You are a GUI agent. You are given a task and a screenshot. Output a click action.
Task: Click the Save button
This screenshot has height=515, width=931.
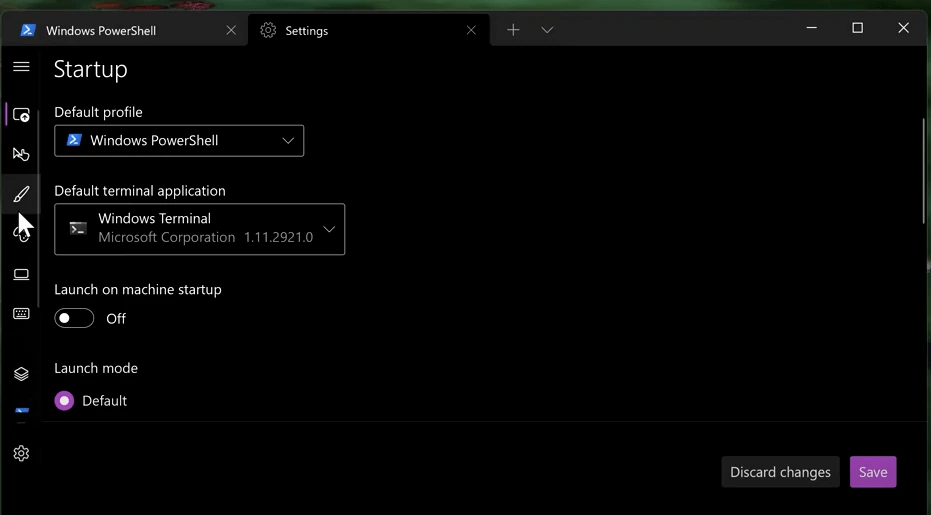873,472
